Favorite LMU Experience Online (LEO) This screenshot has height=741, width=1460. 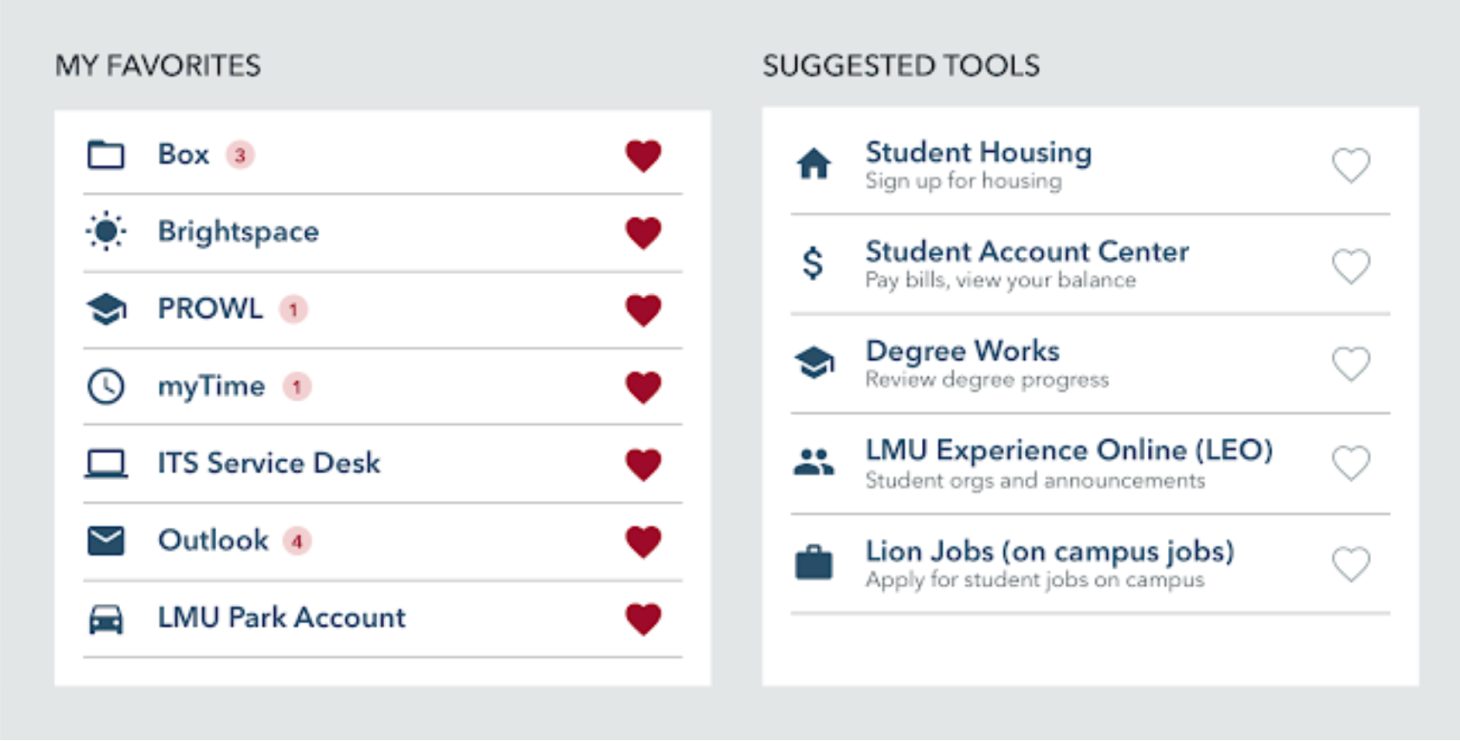[1351, 463]
